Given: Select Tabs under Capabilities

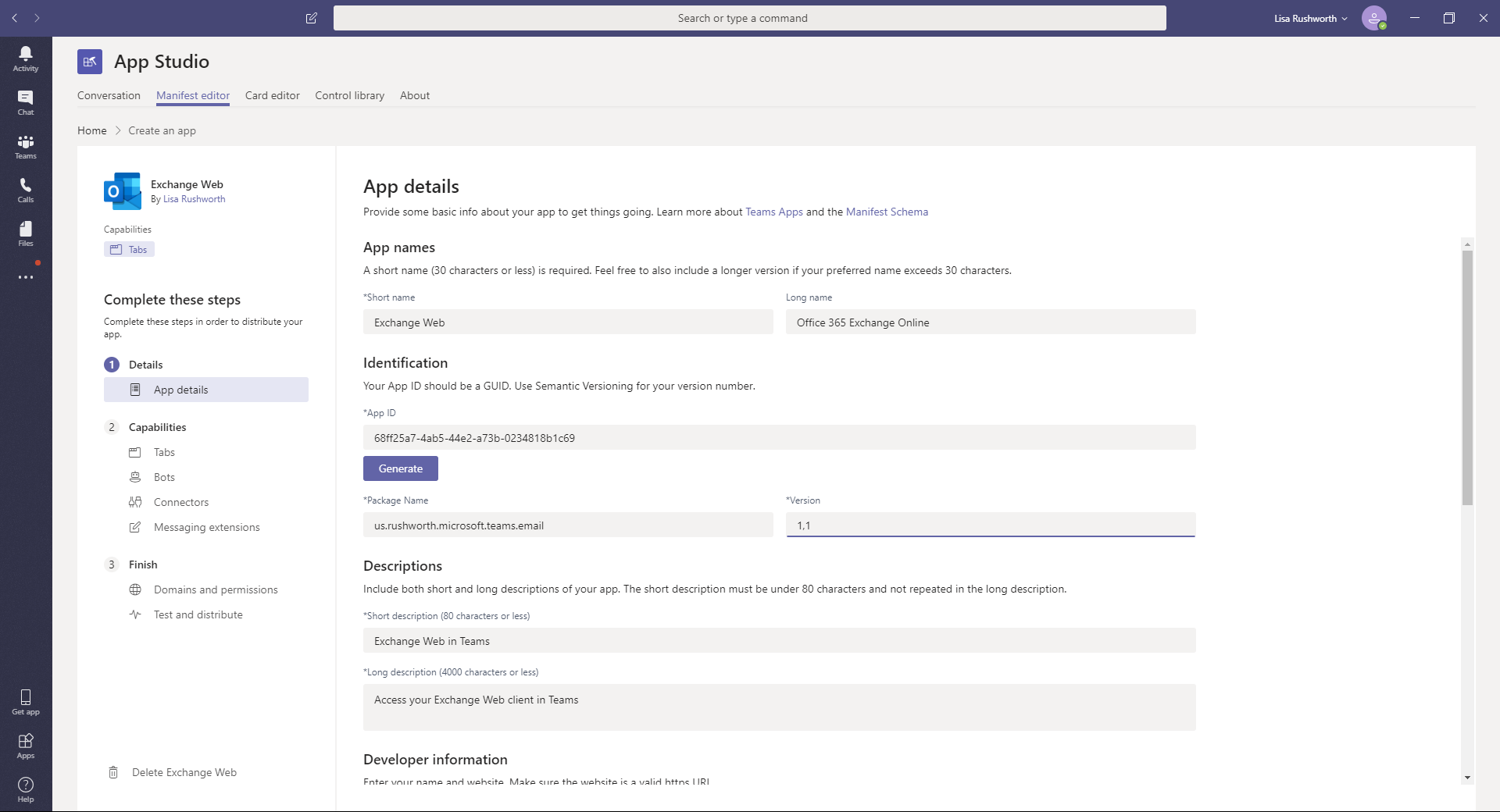Looking at the screenshot, I should point(164,452).
